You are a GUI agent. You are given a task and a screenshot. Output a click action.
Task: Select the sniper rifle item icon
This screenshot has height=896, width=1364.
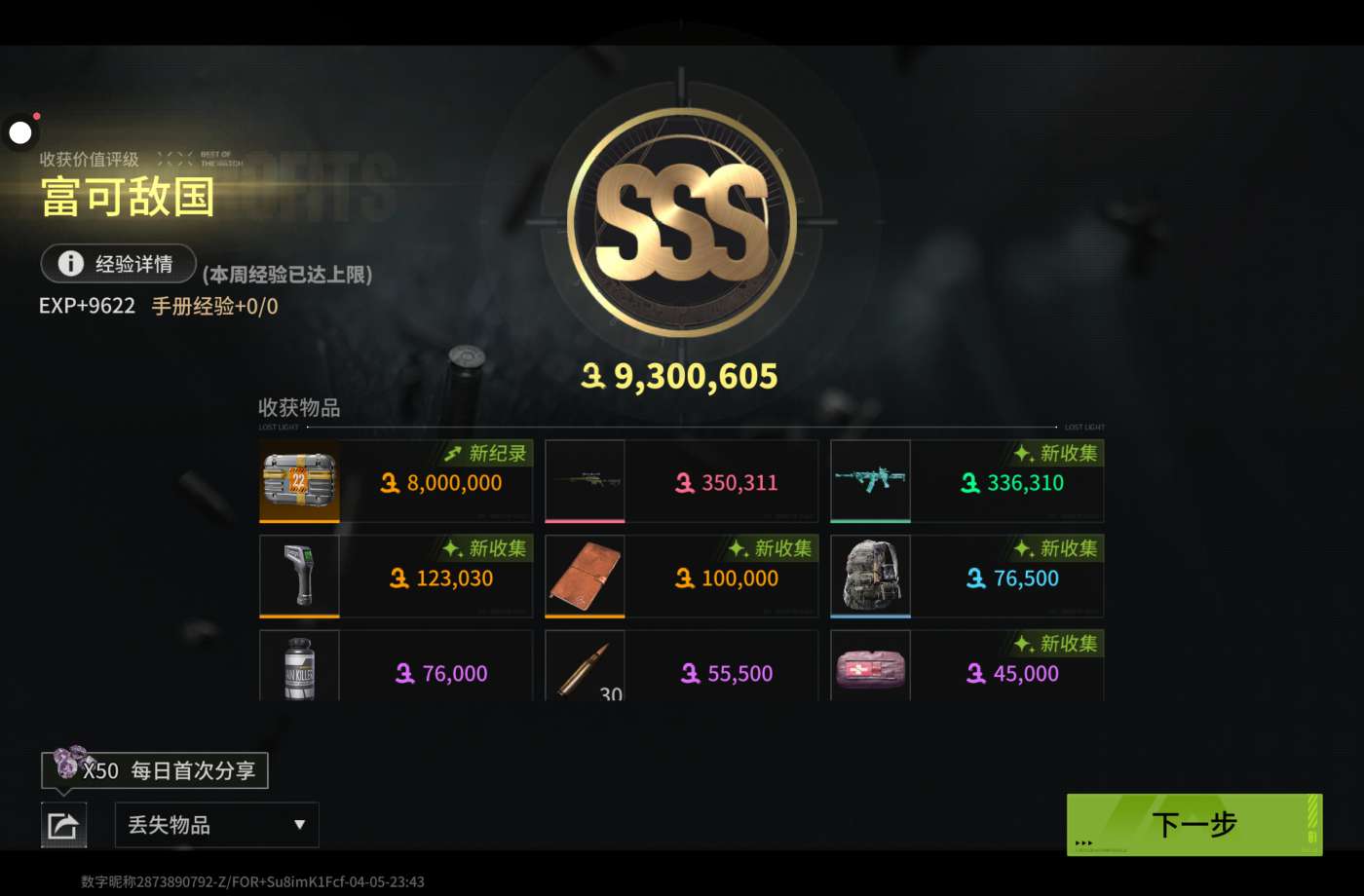tap(585, 480)
